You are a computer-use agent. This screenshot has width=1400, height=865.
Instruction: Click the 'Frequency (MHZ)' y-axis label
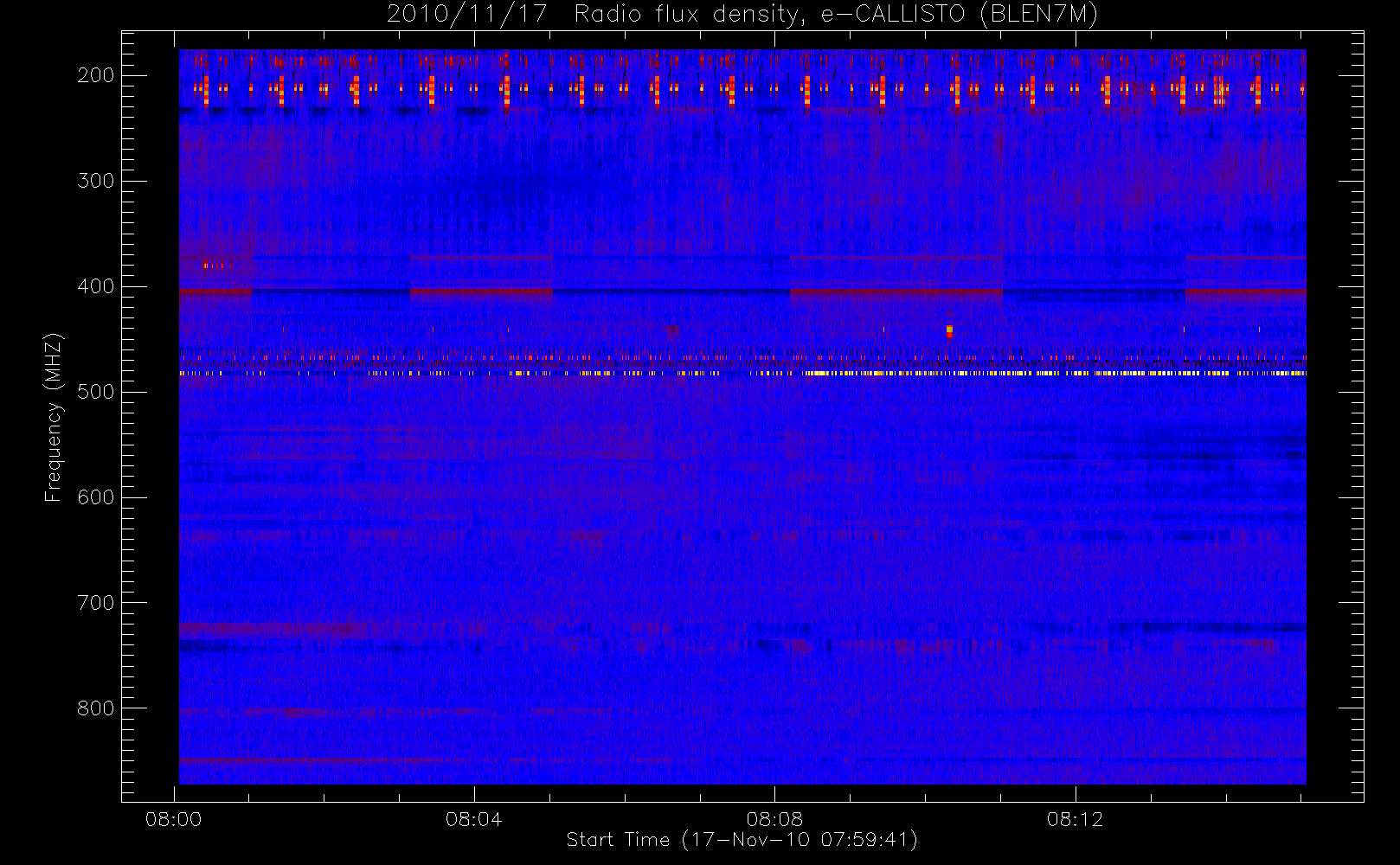point(54,417)
